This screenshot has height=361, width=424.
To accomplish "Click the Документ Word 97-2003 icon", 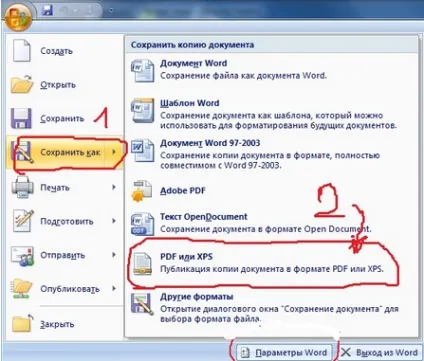I will (x=143, y=150).
